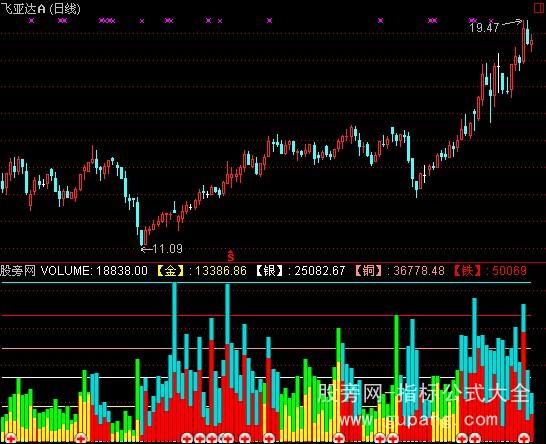This screenshot has height=444, width=546.
Task: Click the white 【银】 25082.67 value
Action: pos(301,271)
